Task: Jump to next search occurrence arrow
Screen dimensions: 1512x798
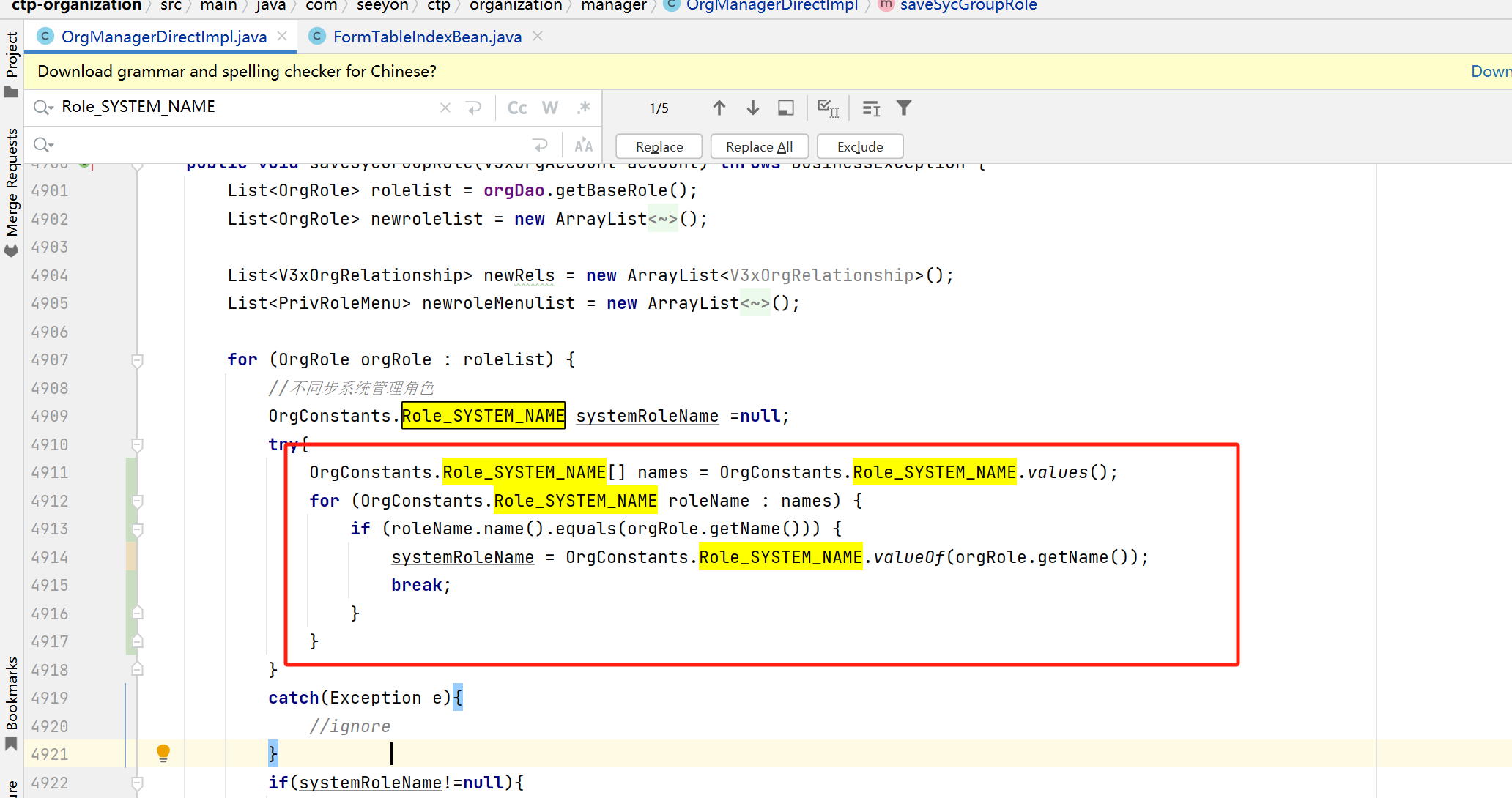Action: tap(752, 108)
